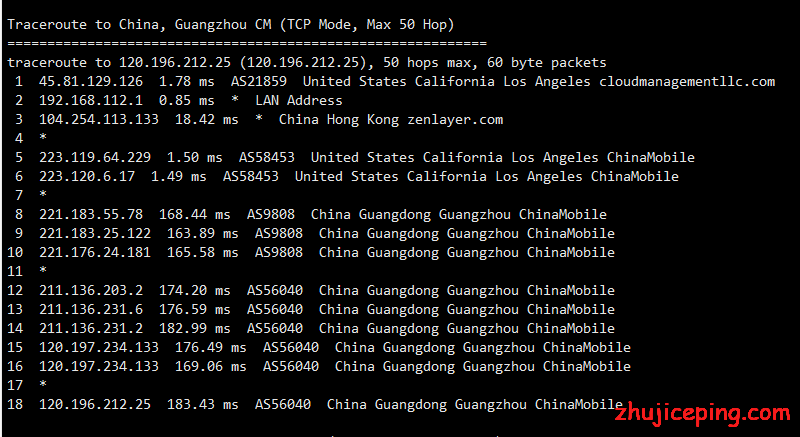Select hop 1 IP 45.81.129.126
The width and height of the screenshot is (800, 437).
tap(91, 82)
